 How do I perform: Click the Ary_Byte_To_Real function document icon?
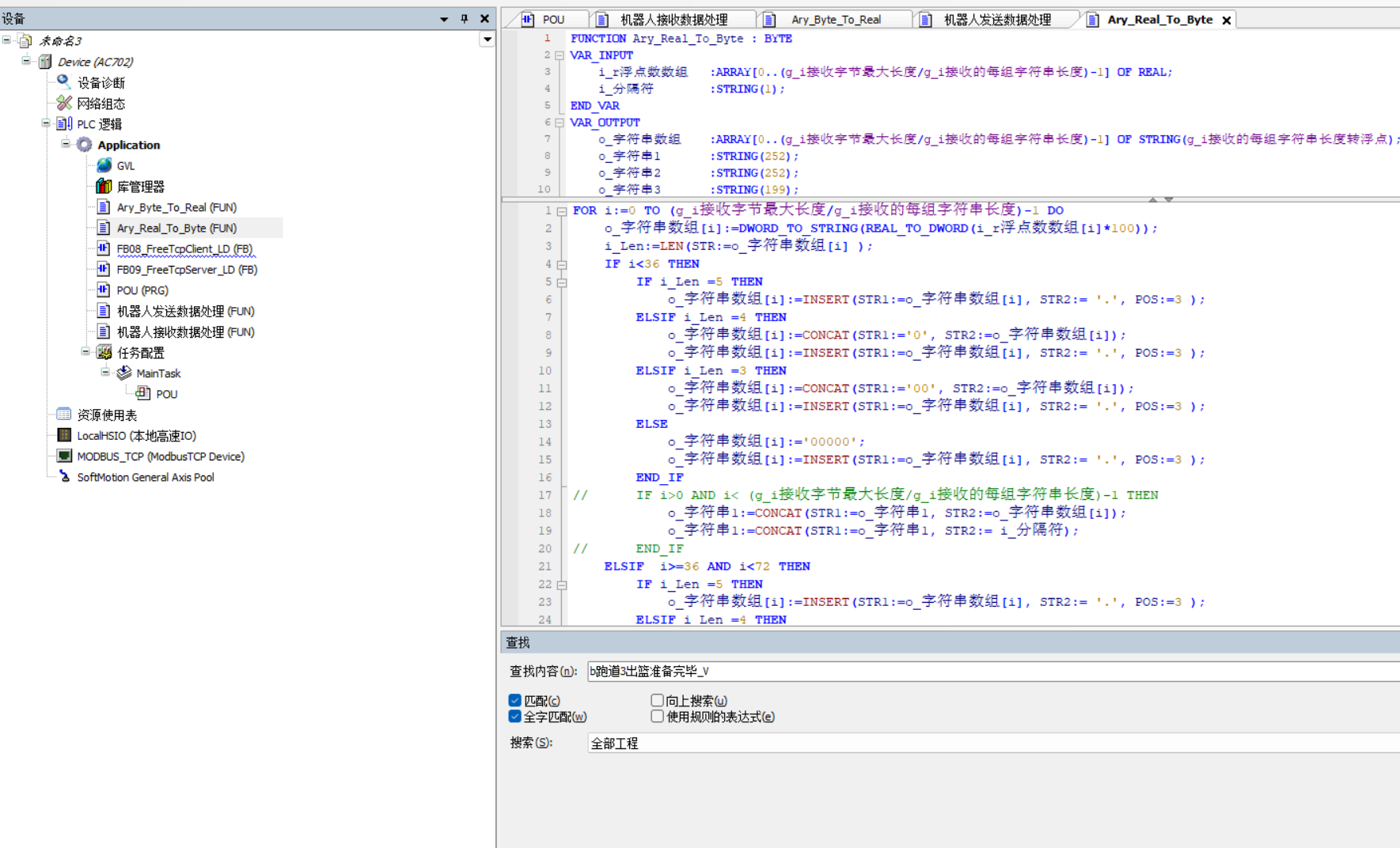pos(104,206)
